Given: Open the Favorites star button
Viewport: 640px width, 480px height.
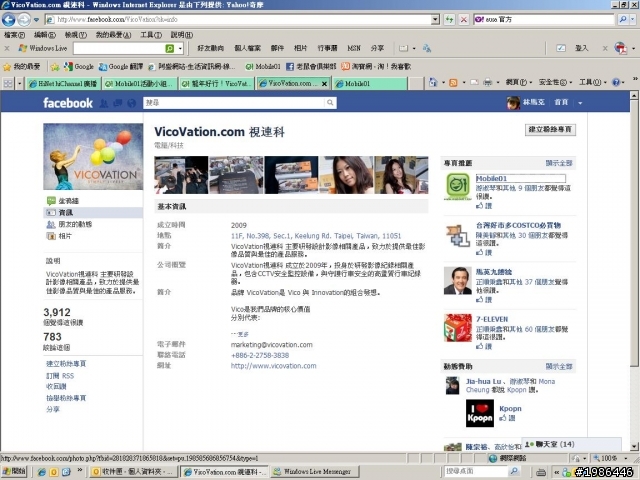Looking at the screenshot, I should pyautogui.click(x=21, y=66).
